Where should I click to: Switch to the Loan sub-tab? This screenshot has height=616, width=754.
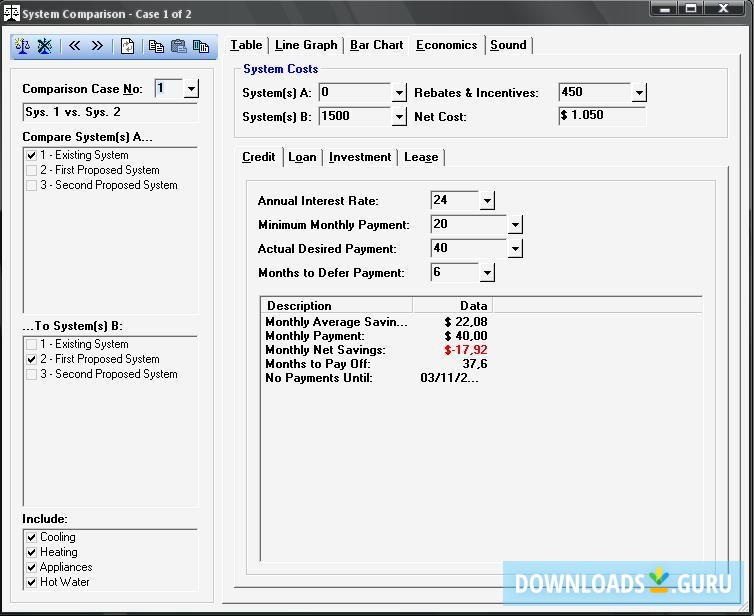(302, 157)
